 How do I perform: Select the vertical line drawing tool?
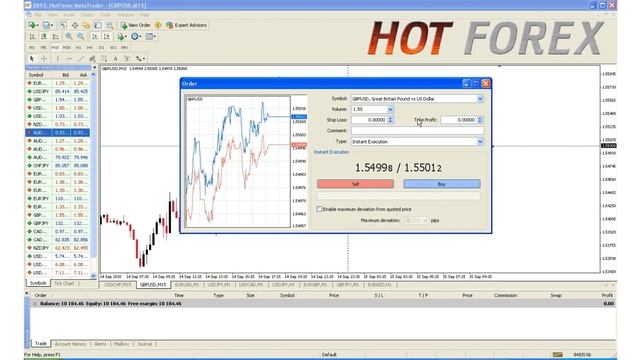pyautogui.click(x=58, y=58)
